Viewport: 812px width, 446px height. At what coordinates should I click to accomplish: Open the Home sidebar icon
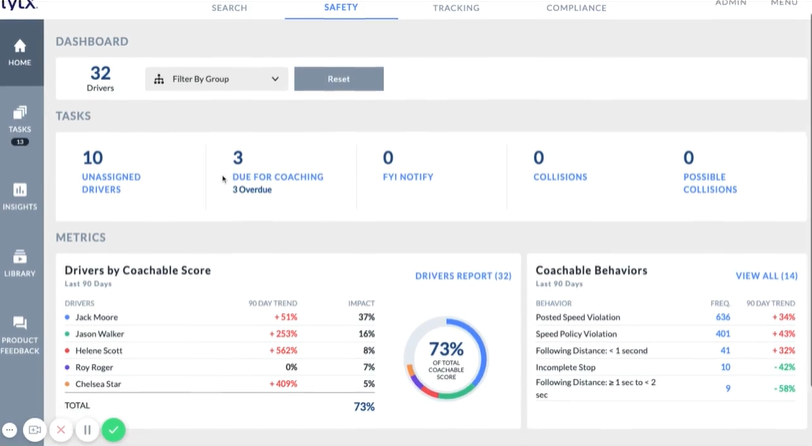pos(20,47)
